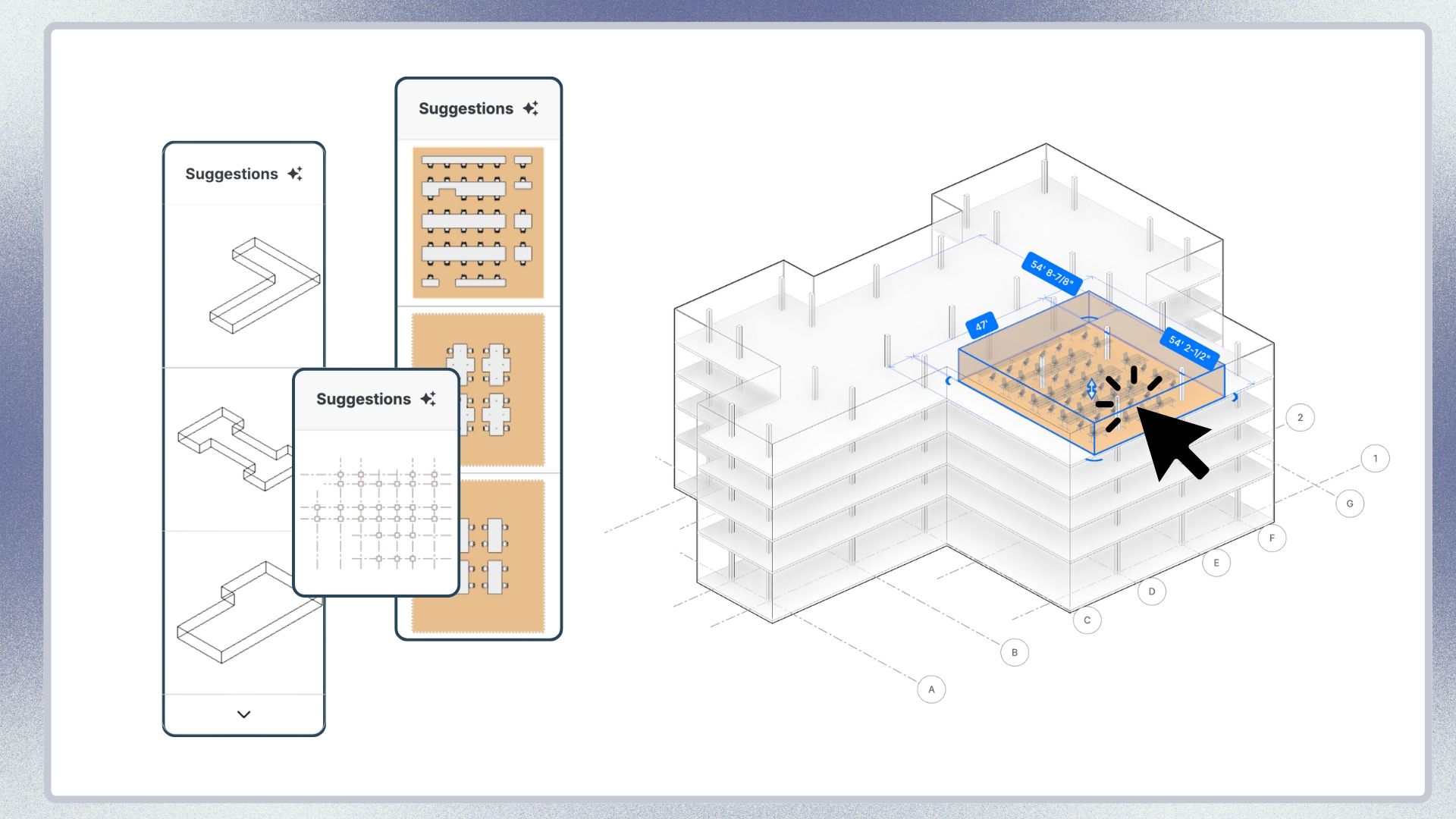Click grid bubble C
Screen dimensions: 1456x819
1087,620
